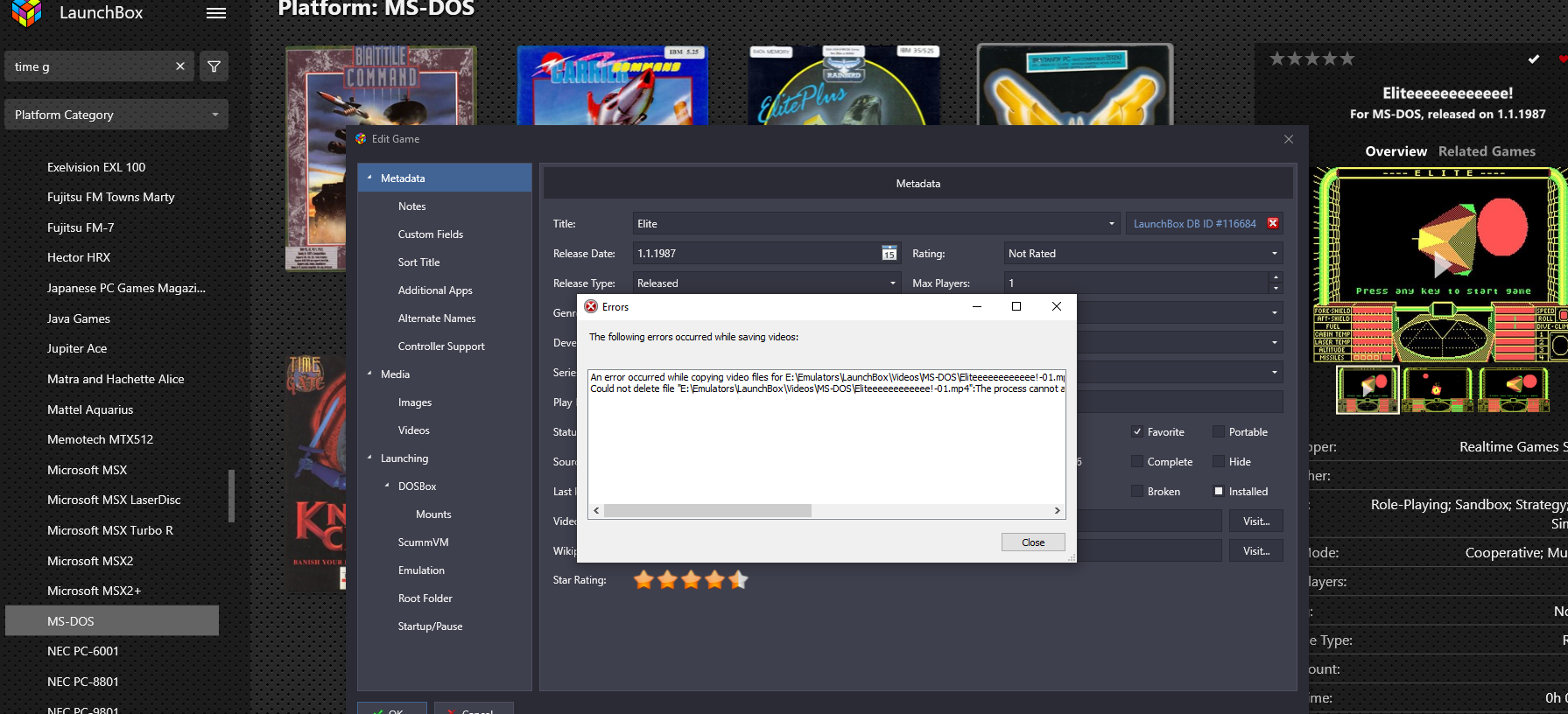The height and width of the screenshot is (714, 1568).
Task: Open the LaunchBox hamburger menu
Action: [x=215, y=13]
